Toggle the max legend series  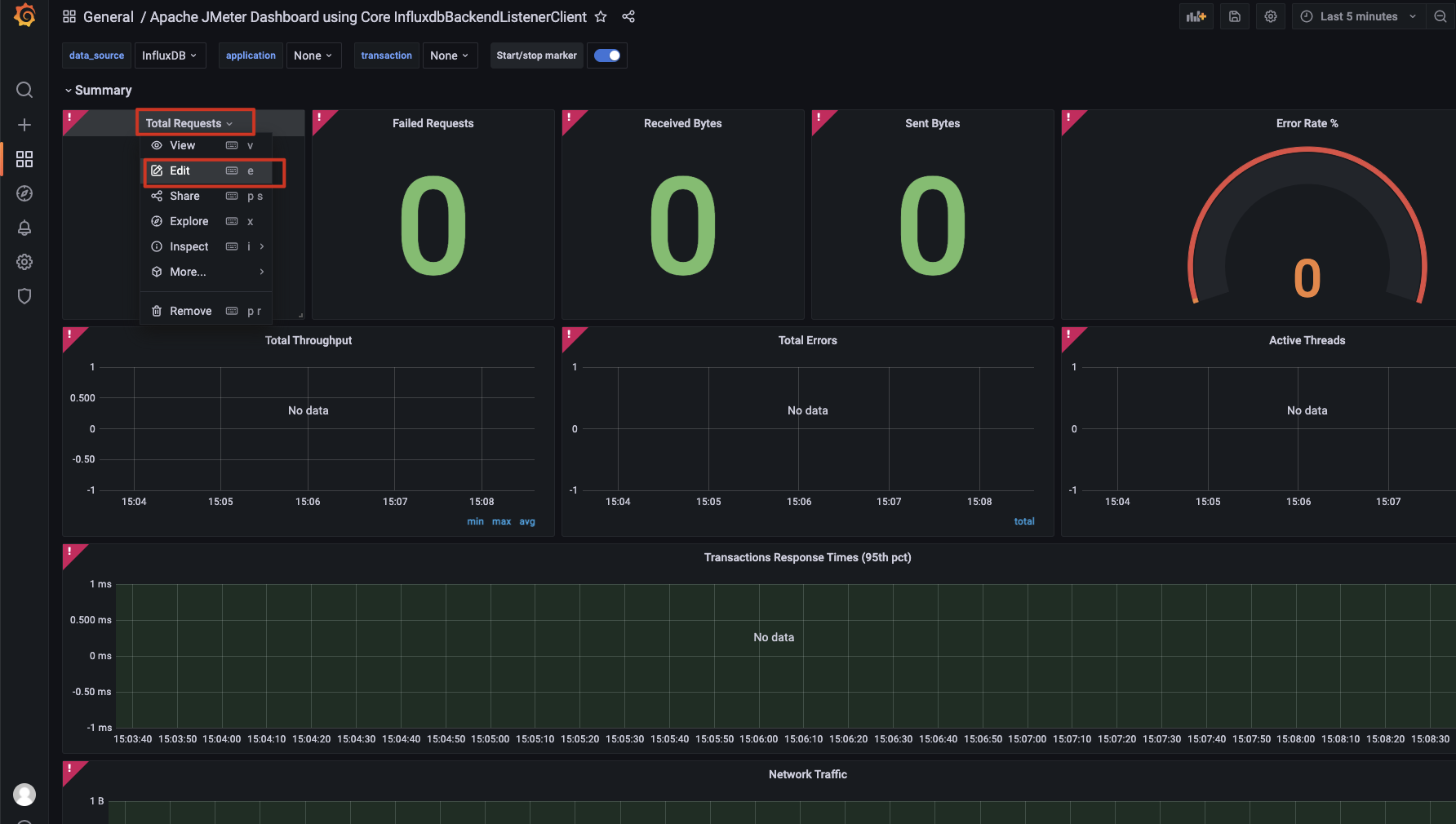501,521
